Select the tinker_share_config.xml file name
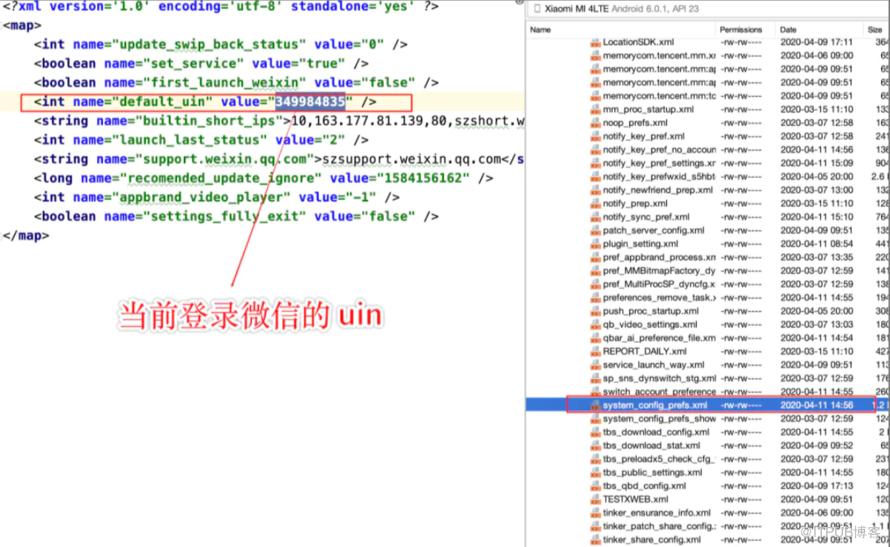890x547 pixels. tap(652, 540)
